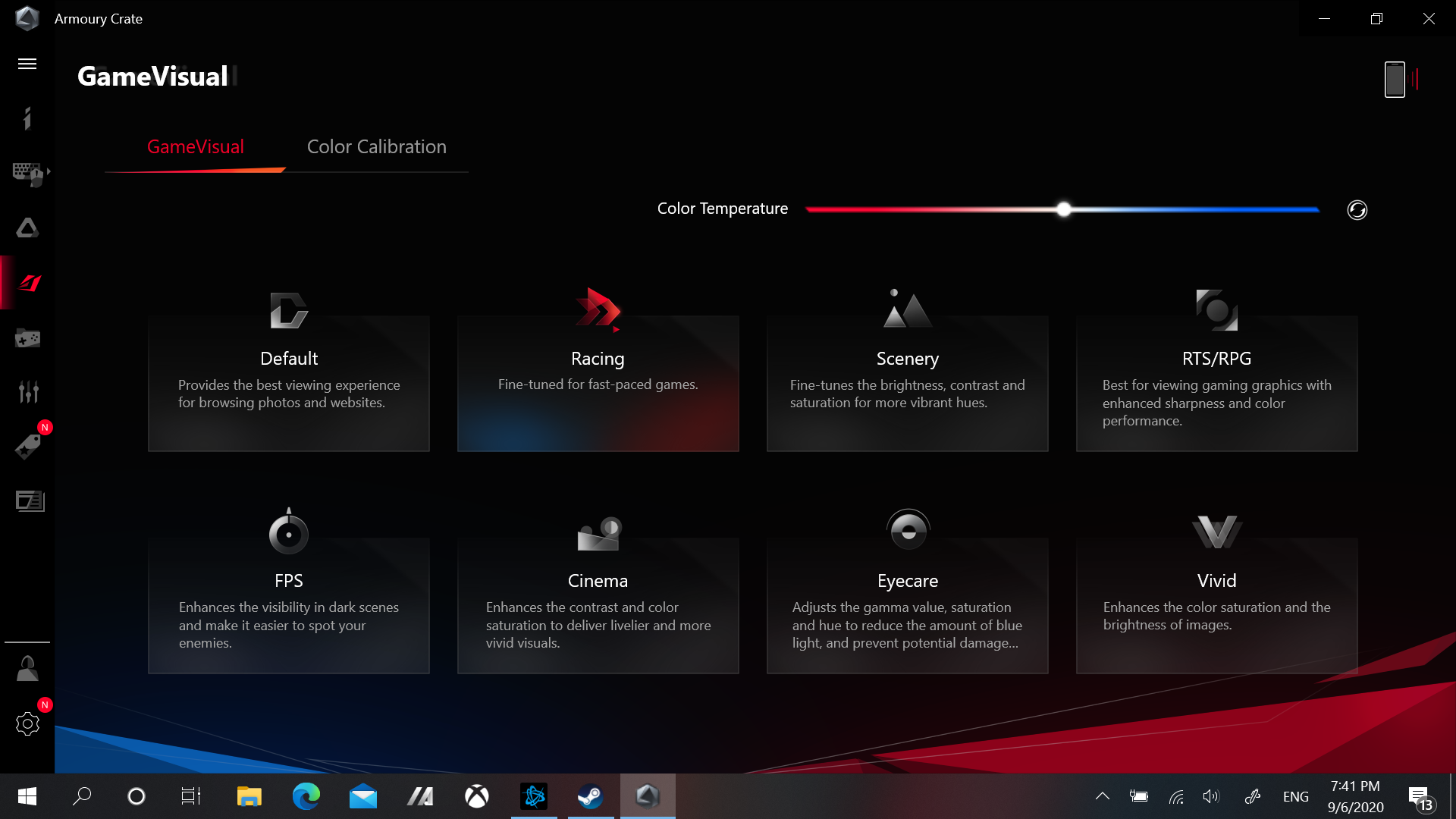Viewport: 1456px width, 819px height.
Task: Open the Windows Ink pen tray icon
Action: click(1253, 796)
